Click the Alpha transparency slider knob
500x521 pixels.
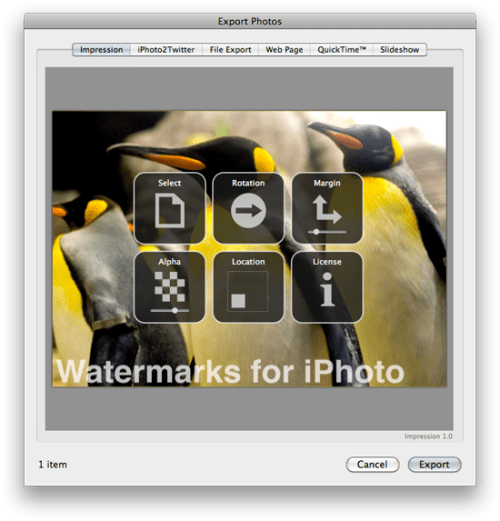[x=175, y=310]
